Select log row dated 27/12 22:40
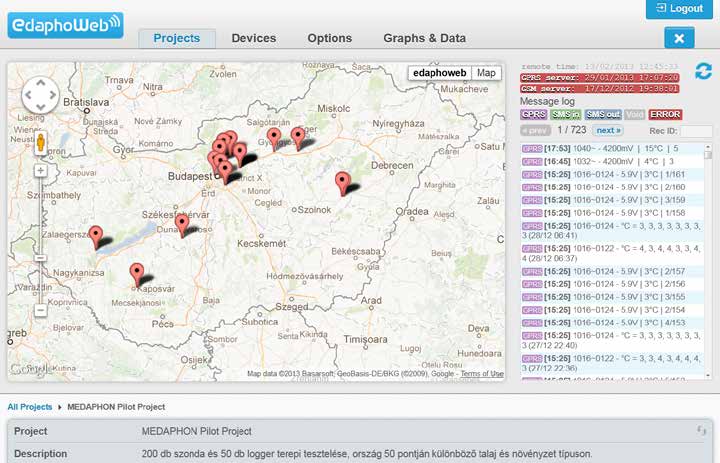The width and height of the screenshot is (720, 463). coord(612,340)
